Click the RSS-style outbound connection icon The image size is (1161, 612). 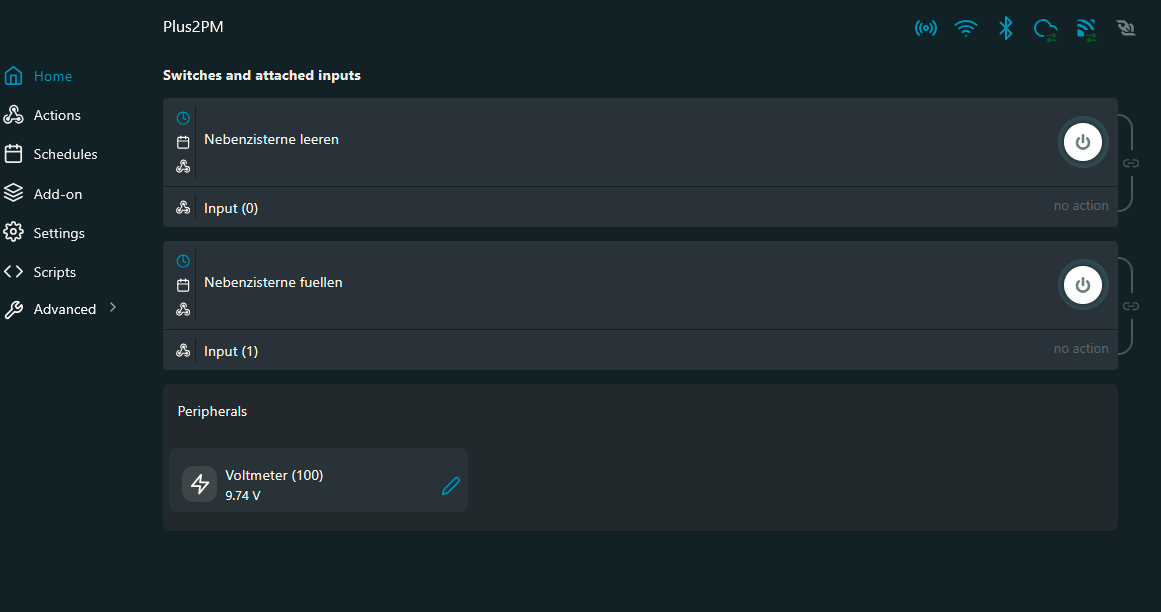[1086, 30]
